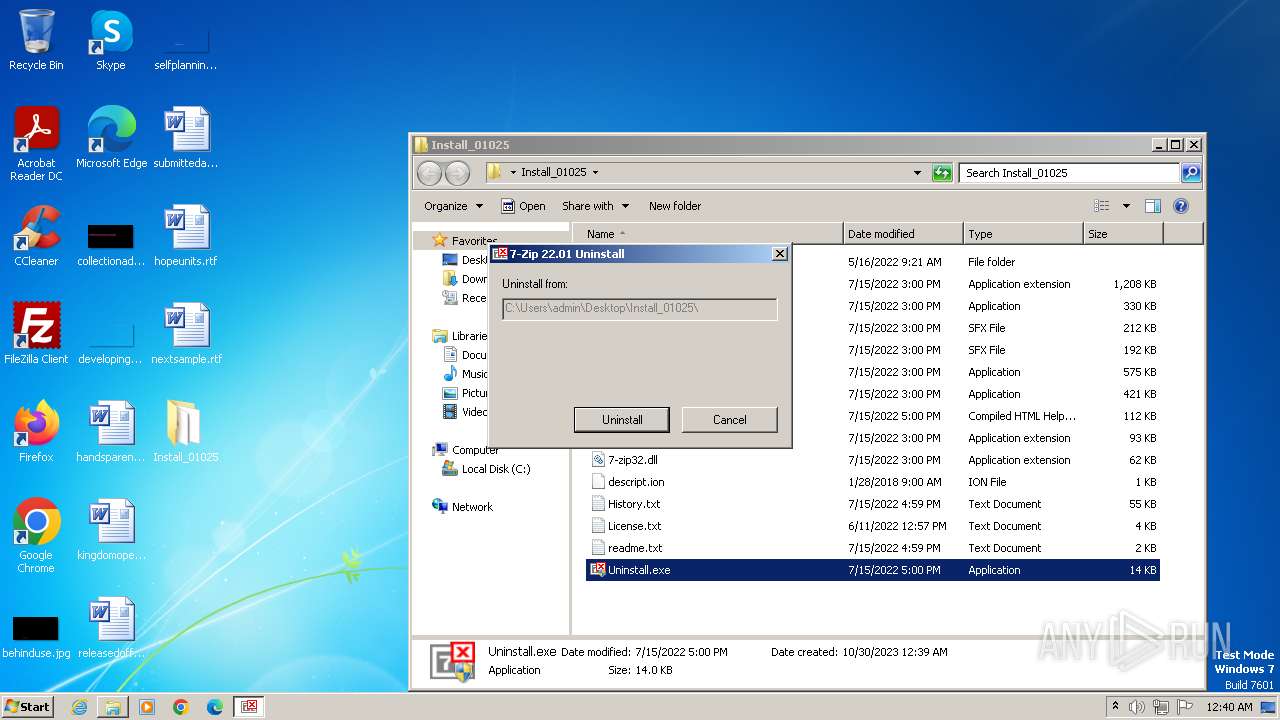This screenshot has width=1280, height=720.
Task: Launch Microsoft Edge from desktop
Action: pyautogui.click(x=111, y=137)
